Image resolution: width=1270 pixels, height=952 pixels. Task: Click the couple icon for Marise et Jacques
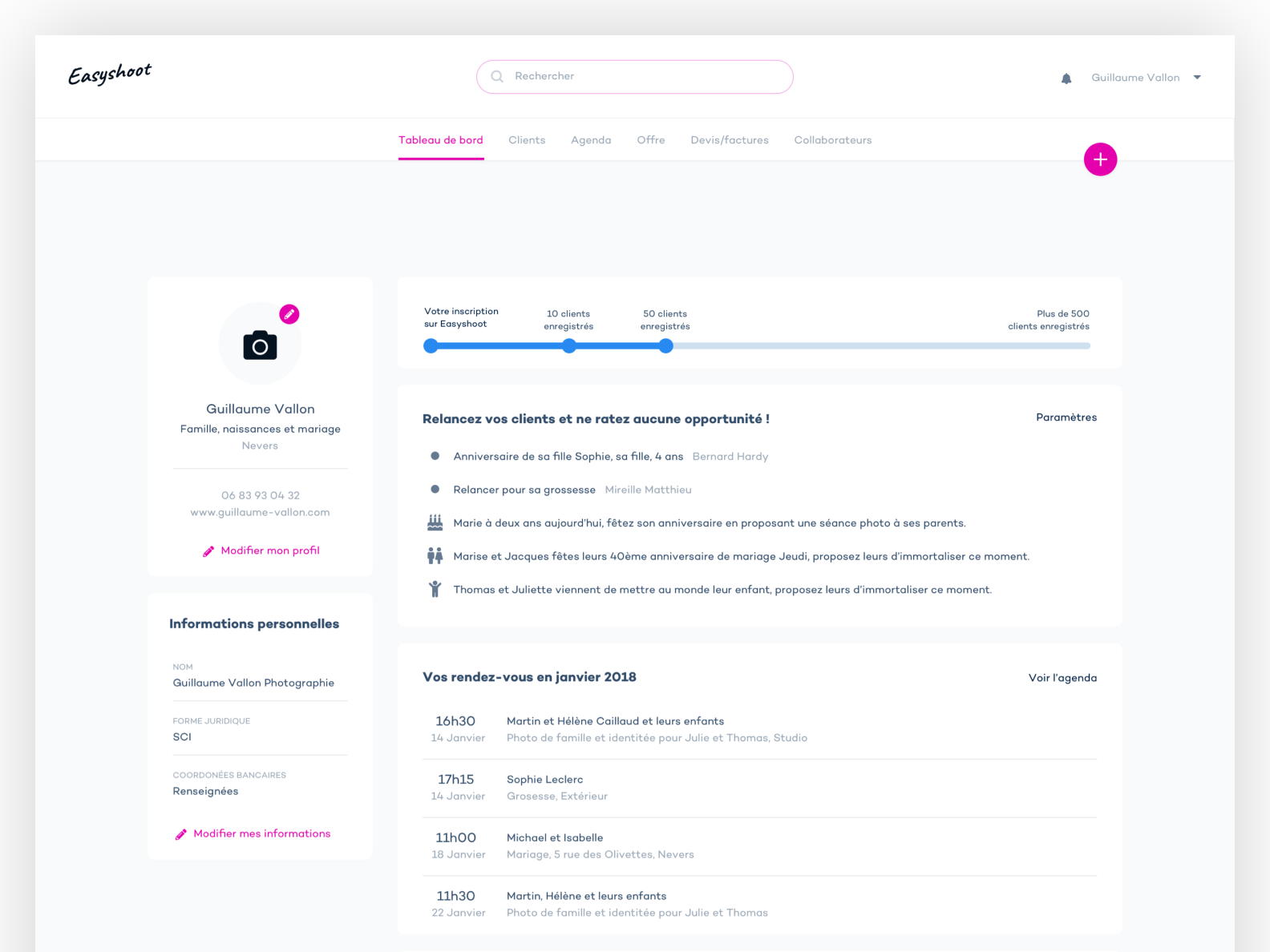pos(435,556)
